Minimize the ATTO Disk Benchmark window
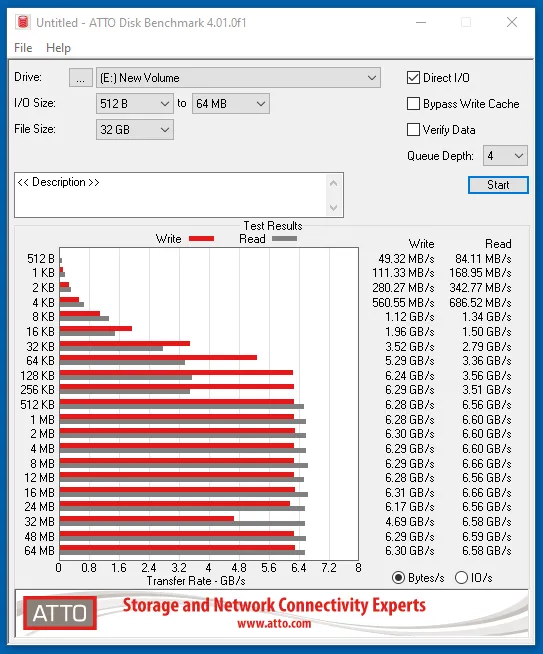 [421, 22]
